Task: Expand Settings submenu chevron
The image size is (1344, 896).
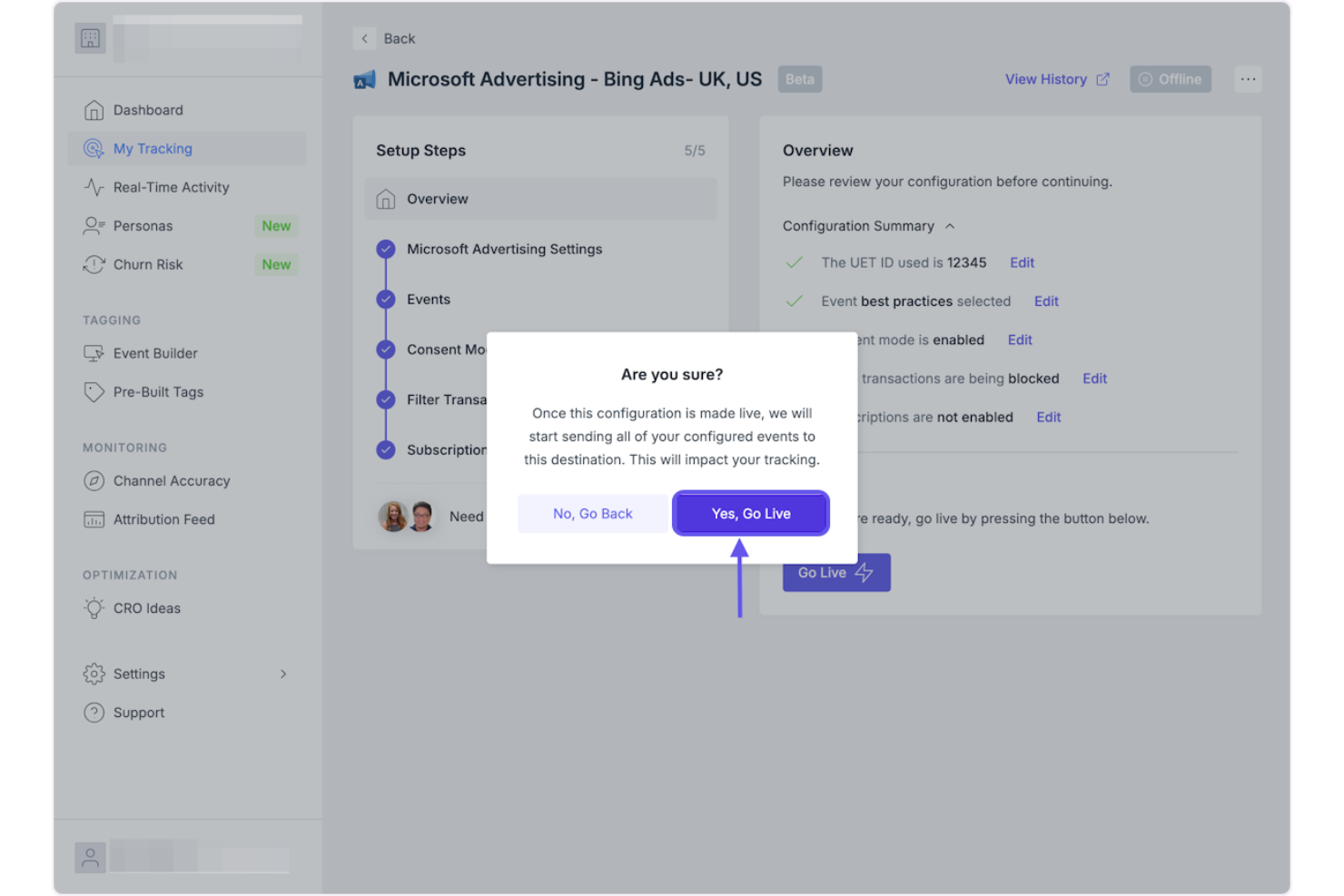Action: [283, 674]
